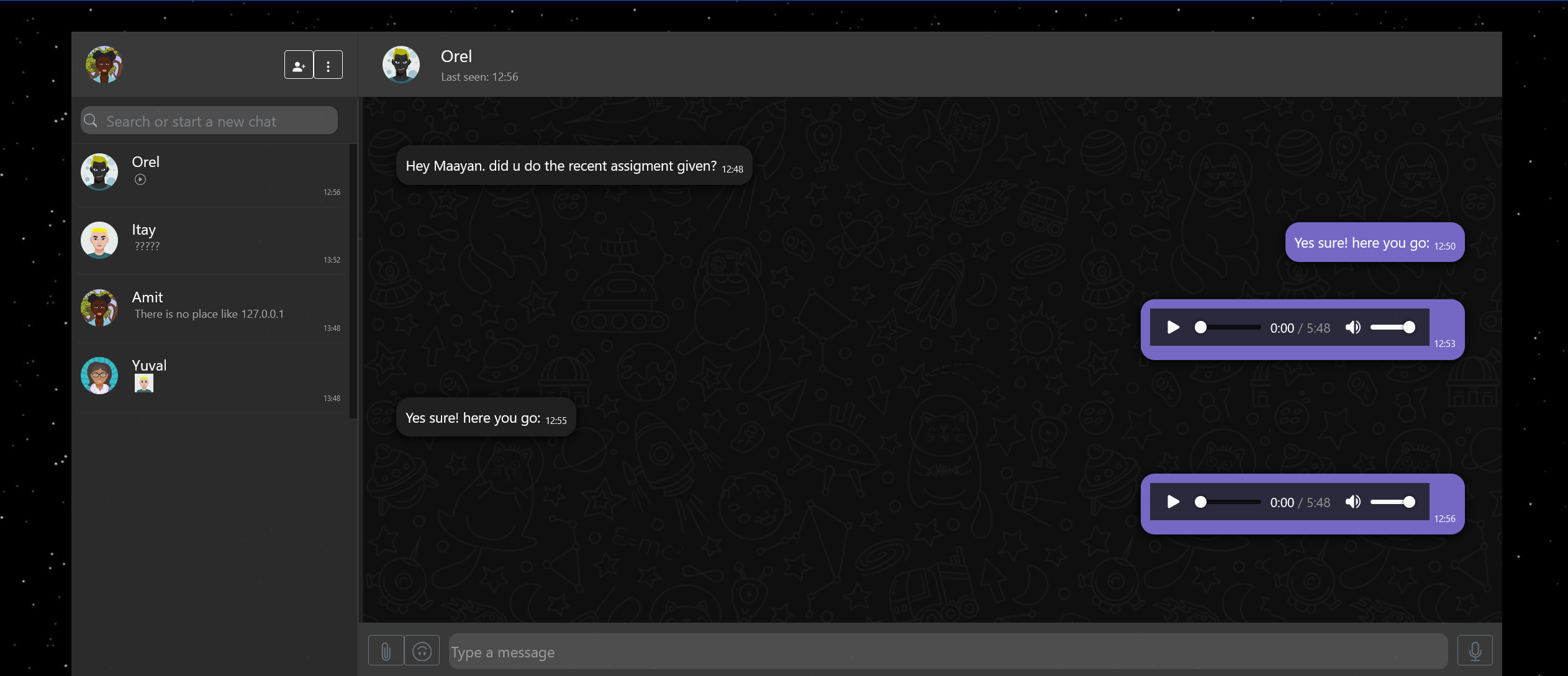Select the Orel conversation in sidebar
1568x676 pixels.
point(211,173)
